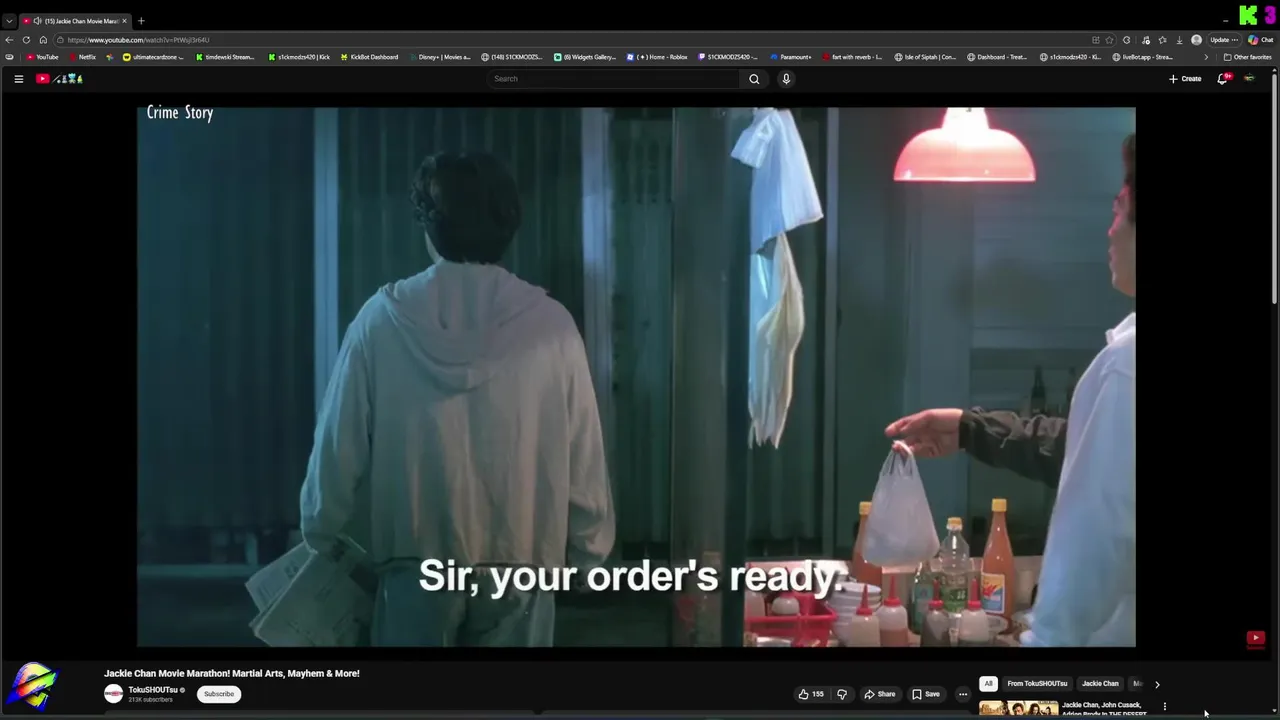Add this page to favorites star
The image size is (1280, 720).
pyautogui.click(x=1109, y=40)
